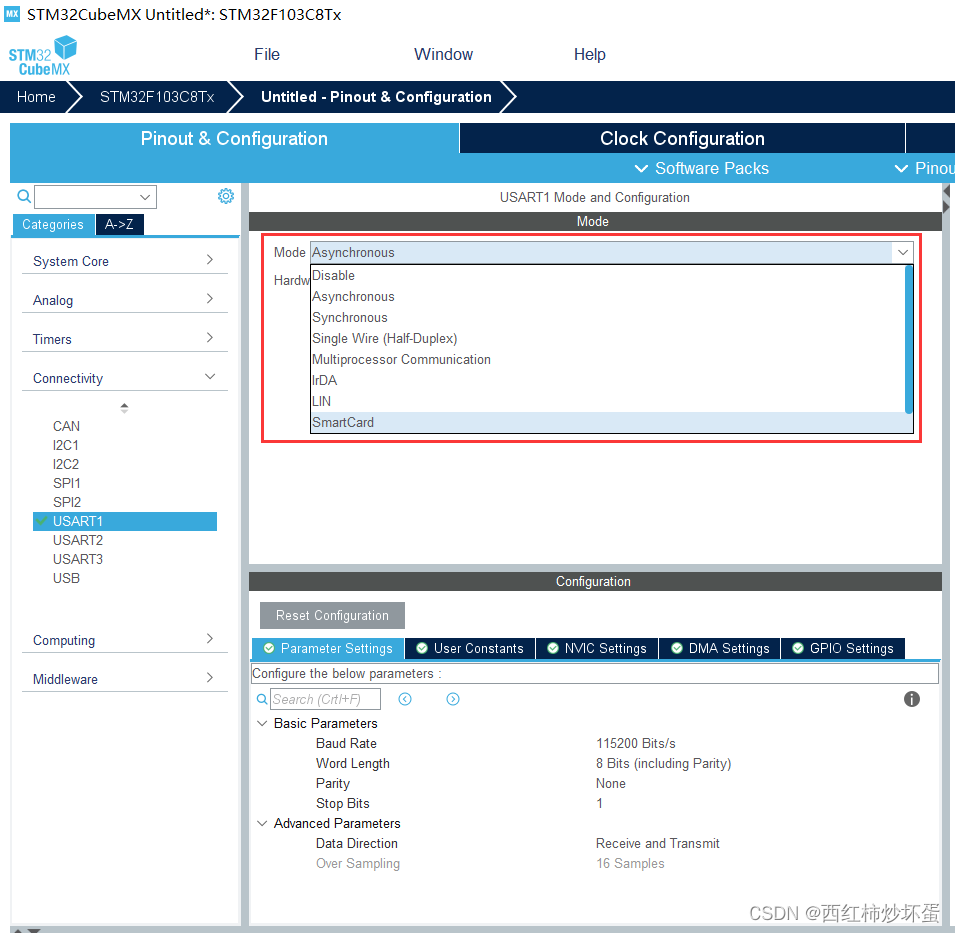Screen dimensions: 955x933
Task: Open the User Constants tab
Action: coord(470,649)
